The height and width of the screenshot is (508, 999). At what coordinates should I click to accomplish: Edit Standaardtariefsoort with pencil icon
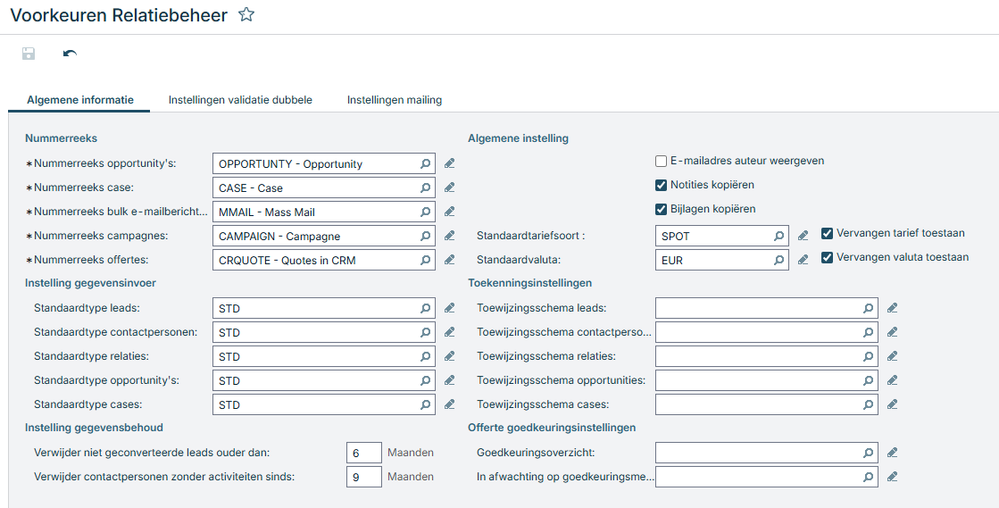point(802,236)
